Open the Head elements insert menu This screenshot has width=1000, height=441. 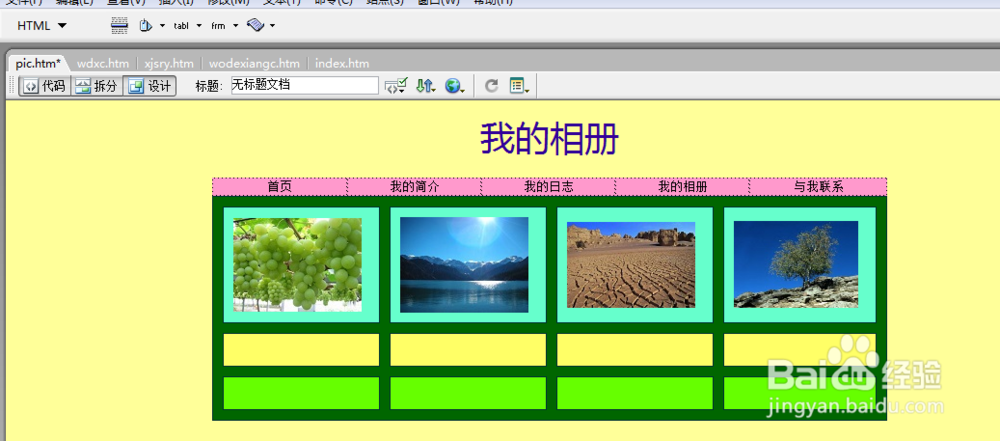[x=152, y=26]
